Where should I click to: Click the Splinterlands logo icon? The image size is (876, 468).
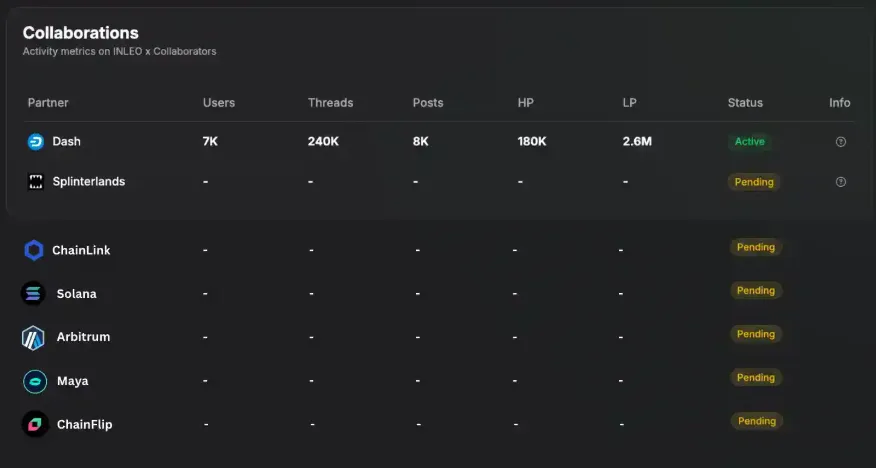pos(36,182)
